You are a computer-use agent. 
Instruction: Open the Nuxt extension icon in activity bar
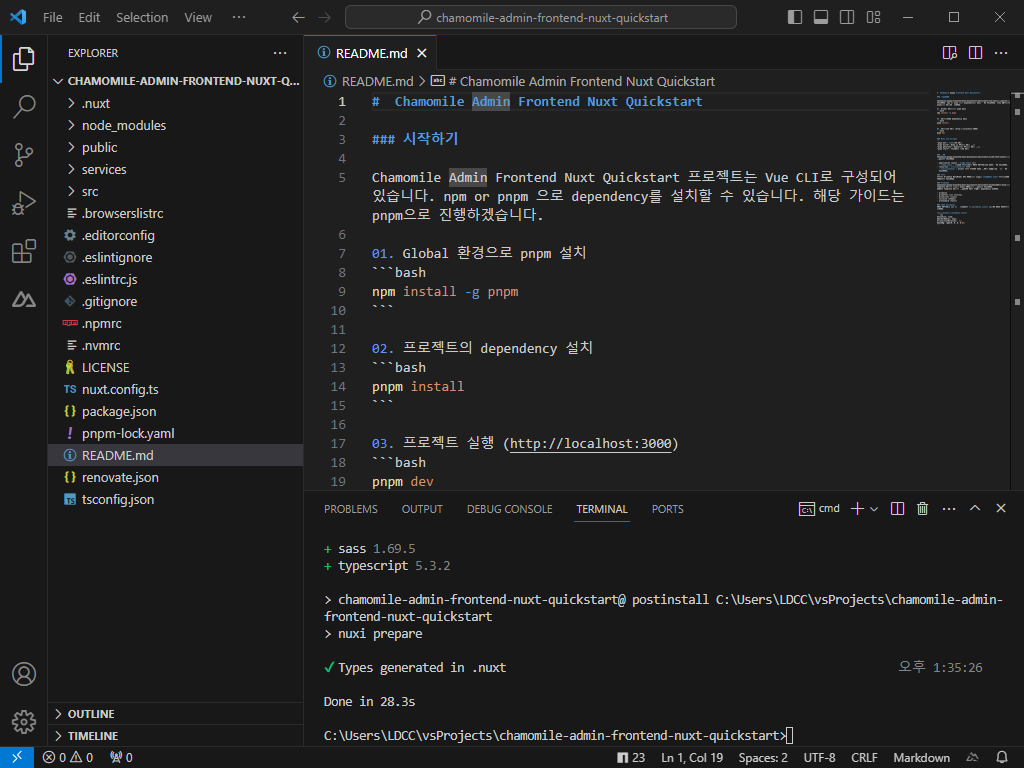tap(24, 300)
